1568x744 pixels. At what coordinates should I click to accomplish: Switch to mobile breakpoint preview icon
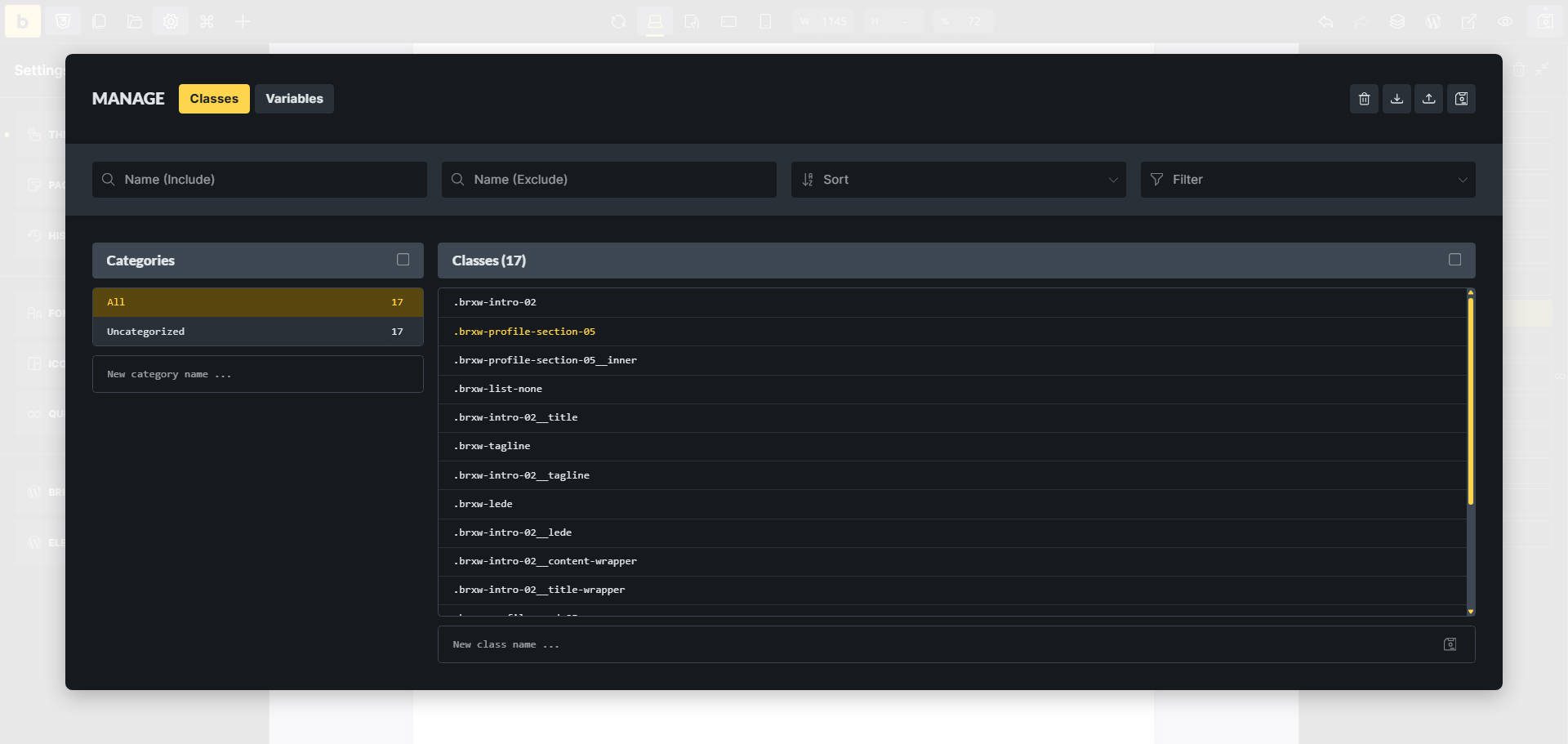point(765,22)
